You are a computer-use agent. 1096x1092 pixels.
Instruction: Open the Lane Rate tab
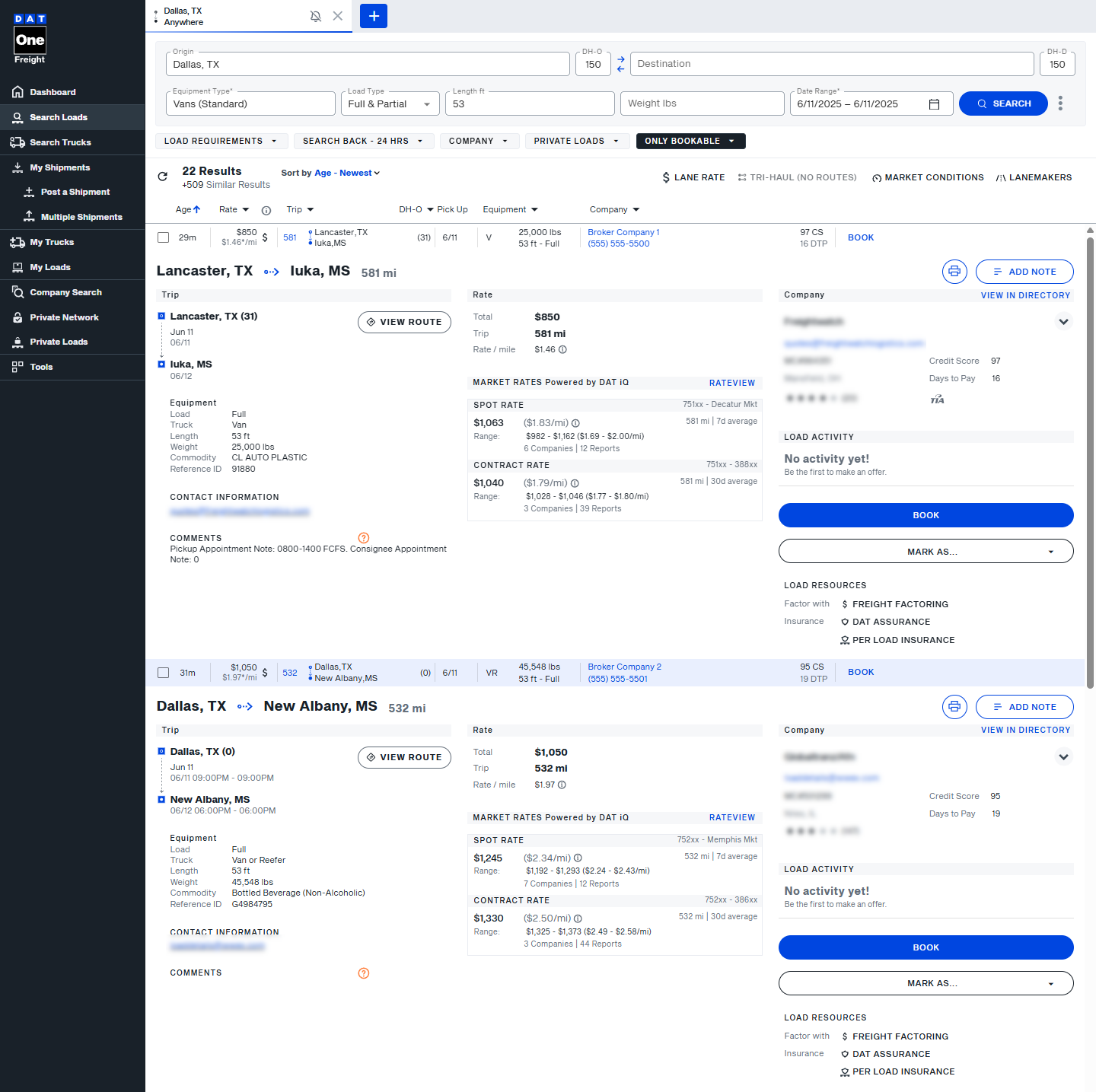[x=693, y=177]
